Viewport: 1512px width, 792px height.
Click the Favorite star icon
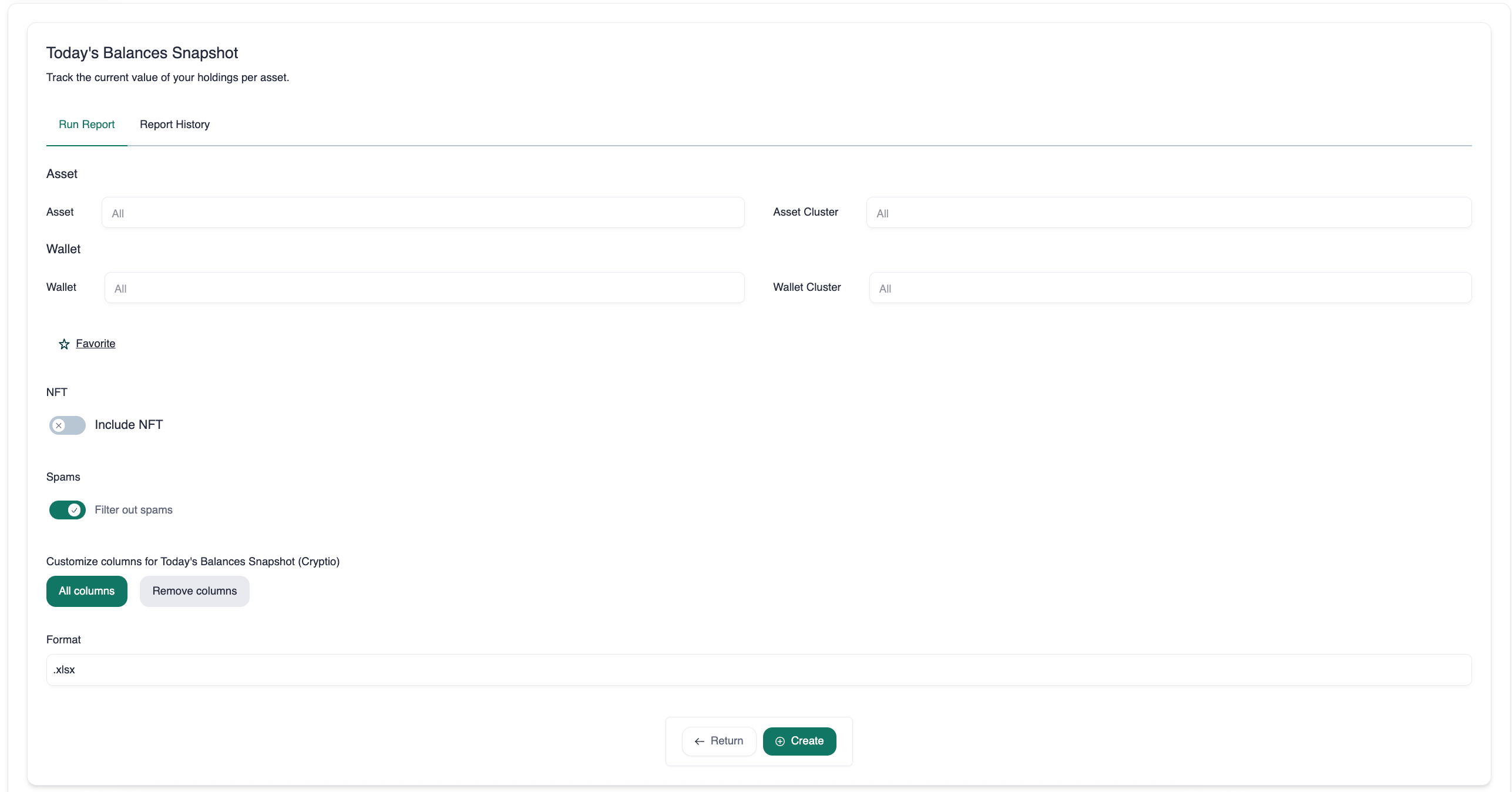click(64, 344)
